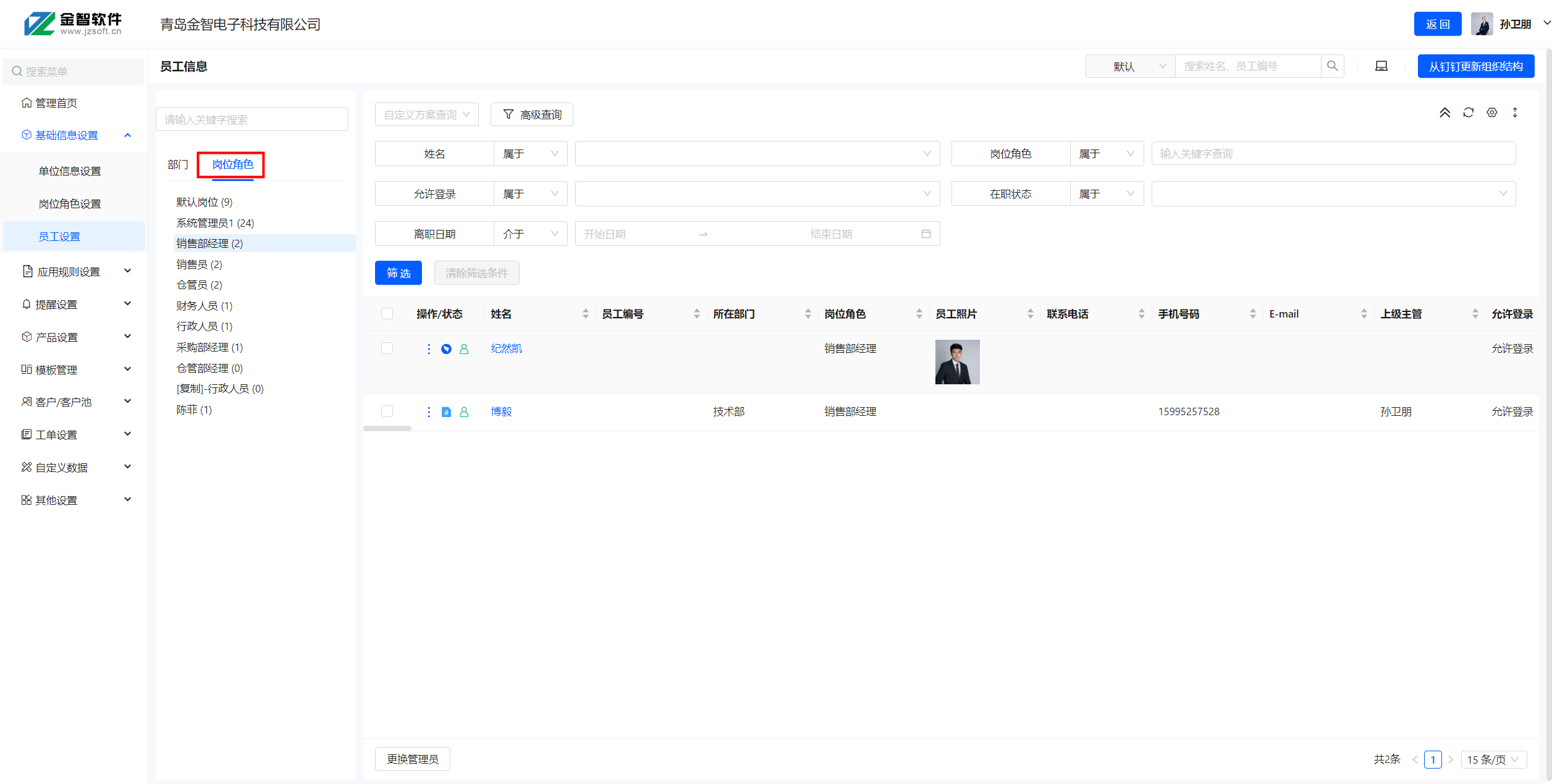Select the checkbox for 纪然凯 row

(387, 348)
